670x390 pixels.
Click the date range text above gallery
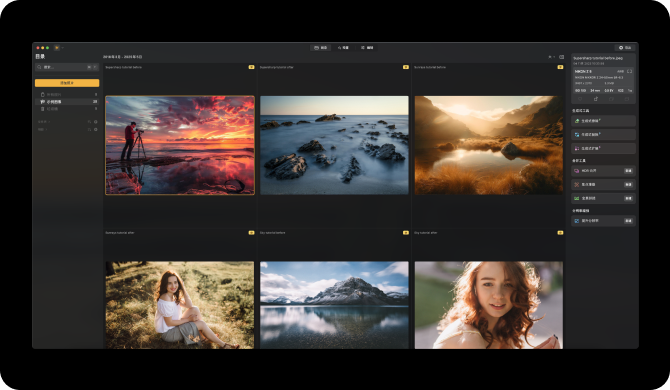(122, 57)
